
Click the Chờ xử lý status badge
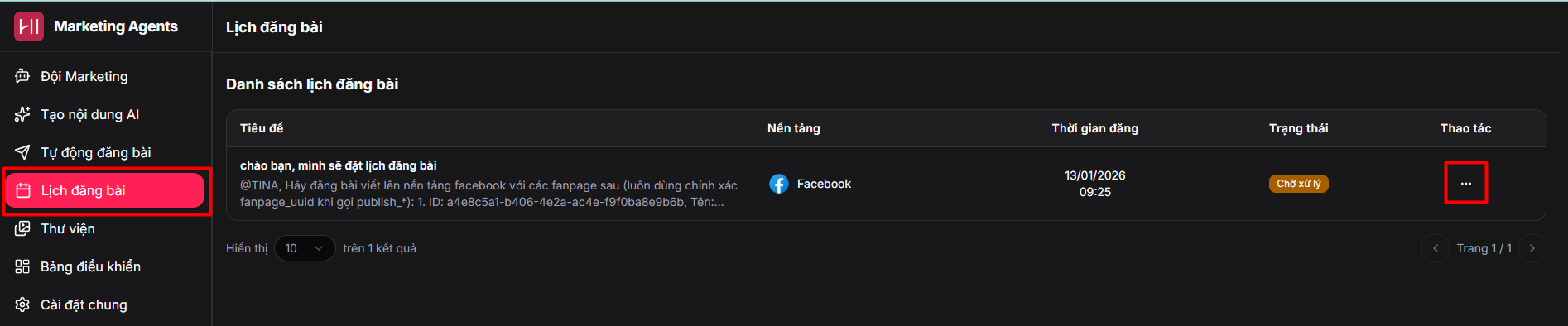click(1298, 184)
